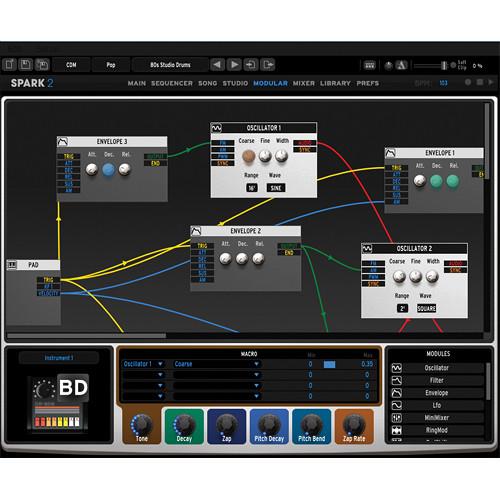Image resolution: width=500 pixels, height=500 pixels.
Task: Click the round knob icon beside Arturia logo
Action: [x=388, y=66]
